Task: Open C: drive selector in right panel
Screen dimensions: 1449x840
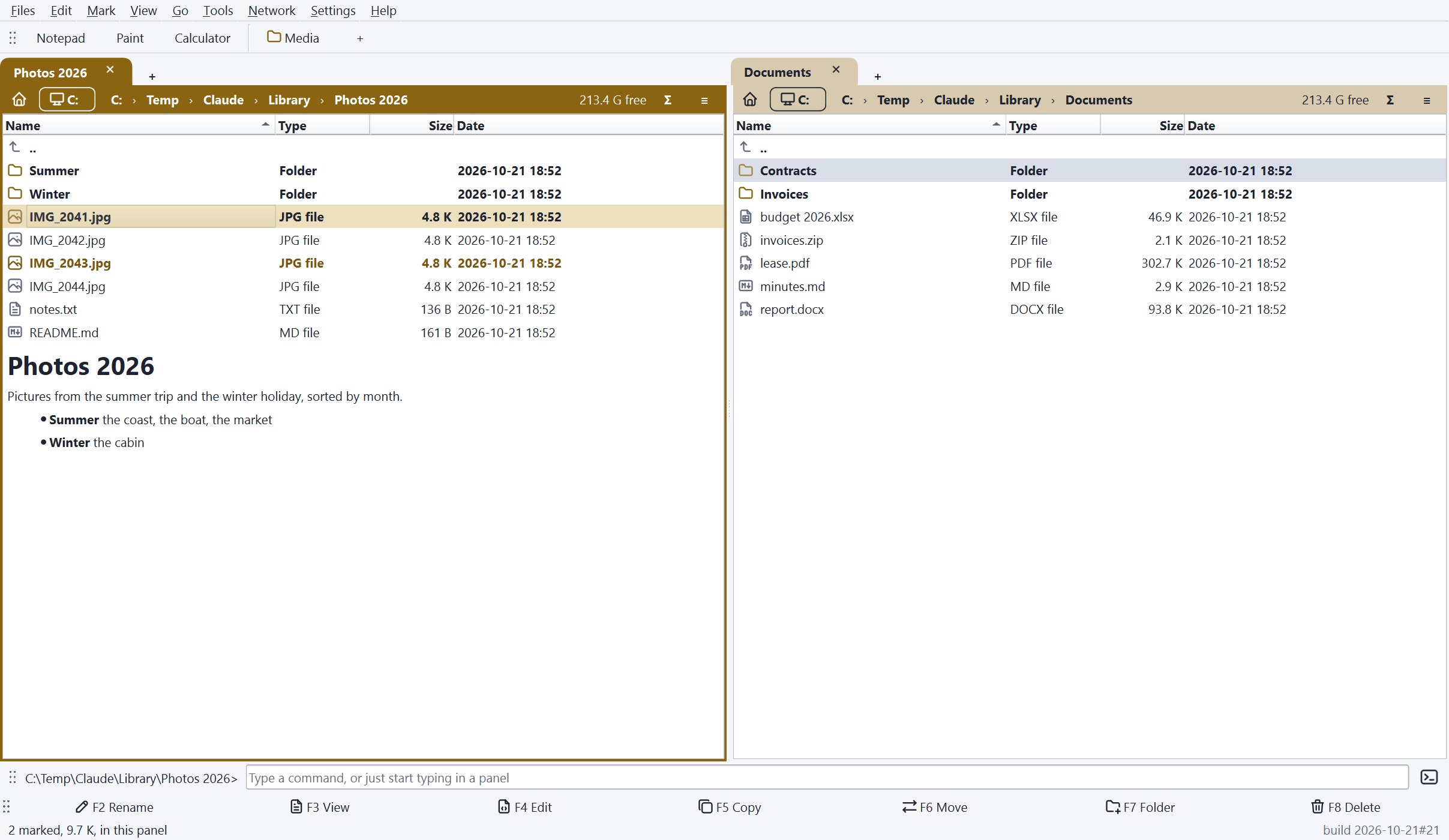Action: click(797, 100)
